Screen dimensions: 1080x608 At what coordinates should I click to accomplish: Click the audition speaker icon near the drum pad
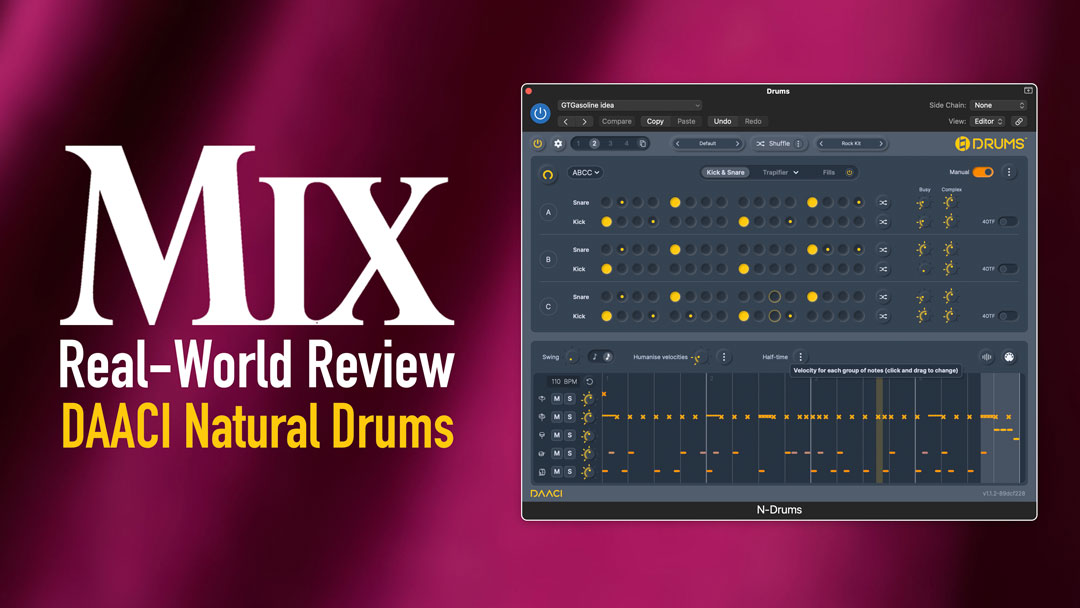985,356
